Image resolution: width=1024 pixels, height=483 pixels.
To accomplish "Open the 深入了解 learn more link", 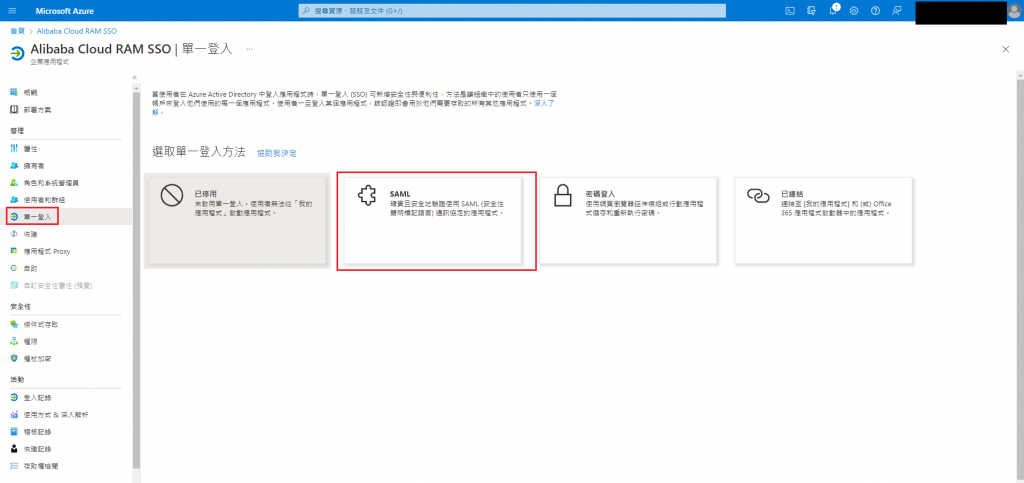I will coord(545,103).
